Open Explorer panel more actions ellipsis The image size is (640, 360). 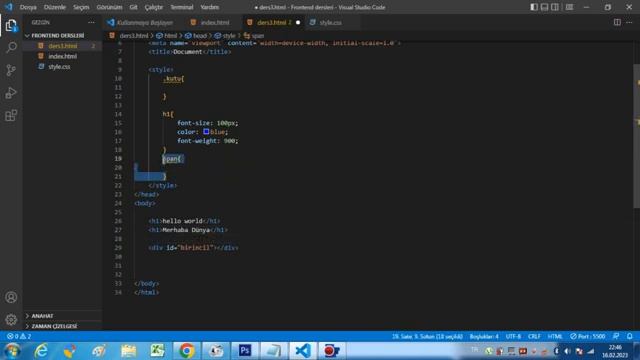[x=91, y=22]
